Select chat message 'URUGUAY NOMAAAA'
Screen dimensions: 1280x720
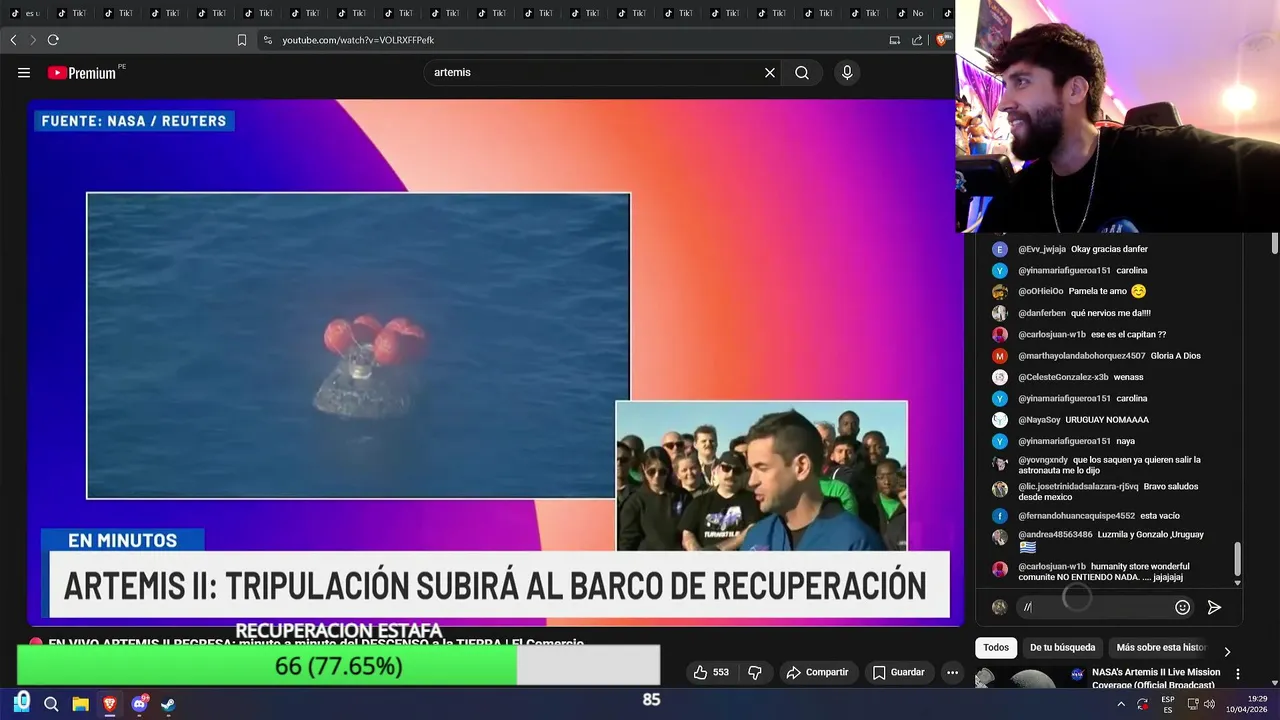[x=1107, y=420]
